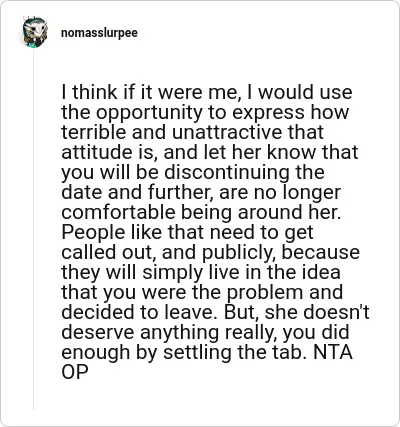This screenshot has width=400, height=427.
Task: Click "OP" on the comment's last line
Action: [74, 372]
